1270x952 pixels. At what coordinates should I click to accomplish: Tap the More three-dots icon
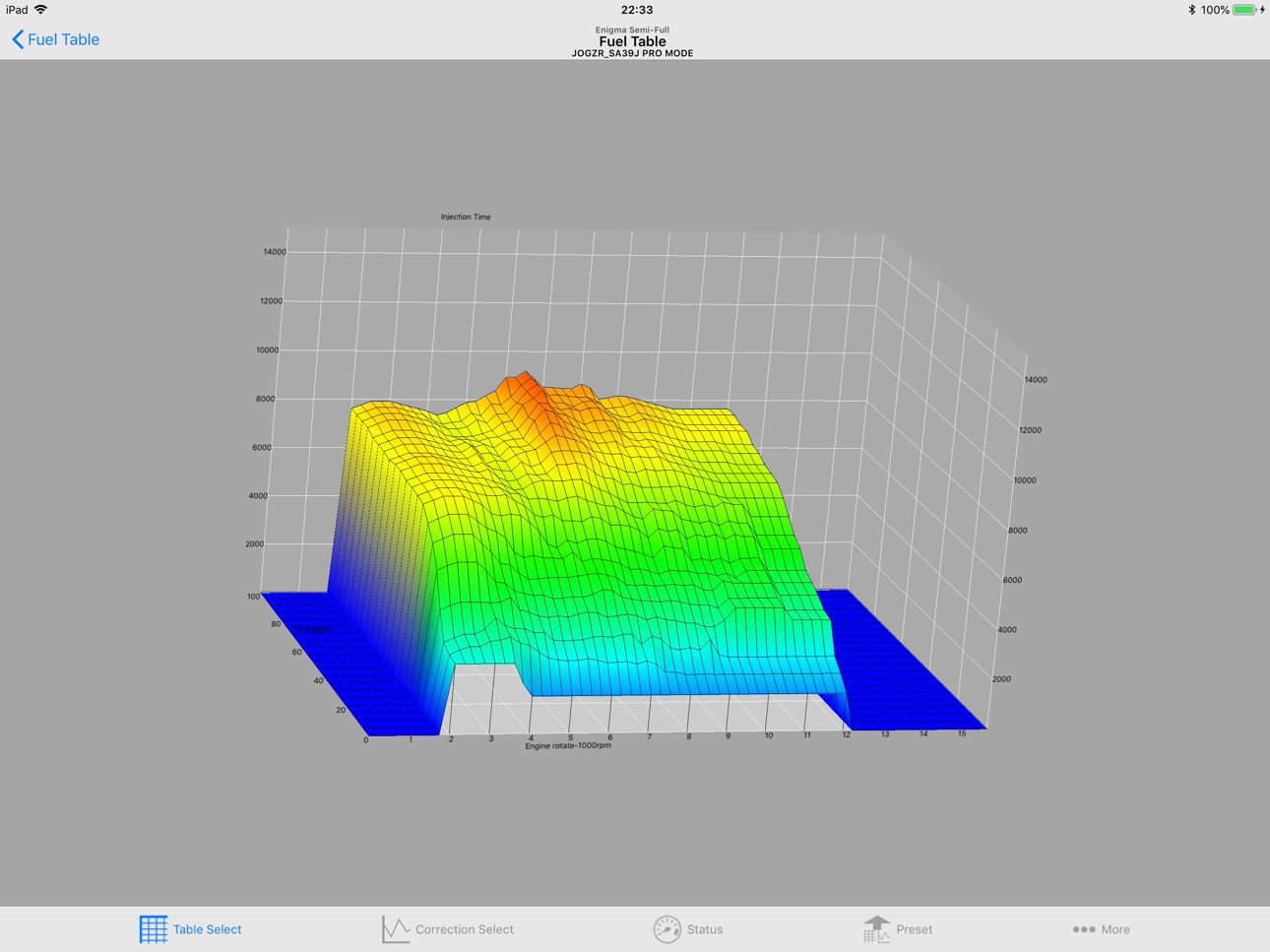(1084, 929)
